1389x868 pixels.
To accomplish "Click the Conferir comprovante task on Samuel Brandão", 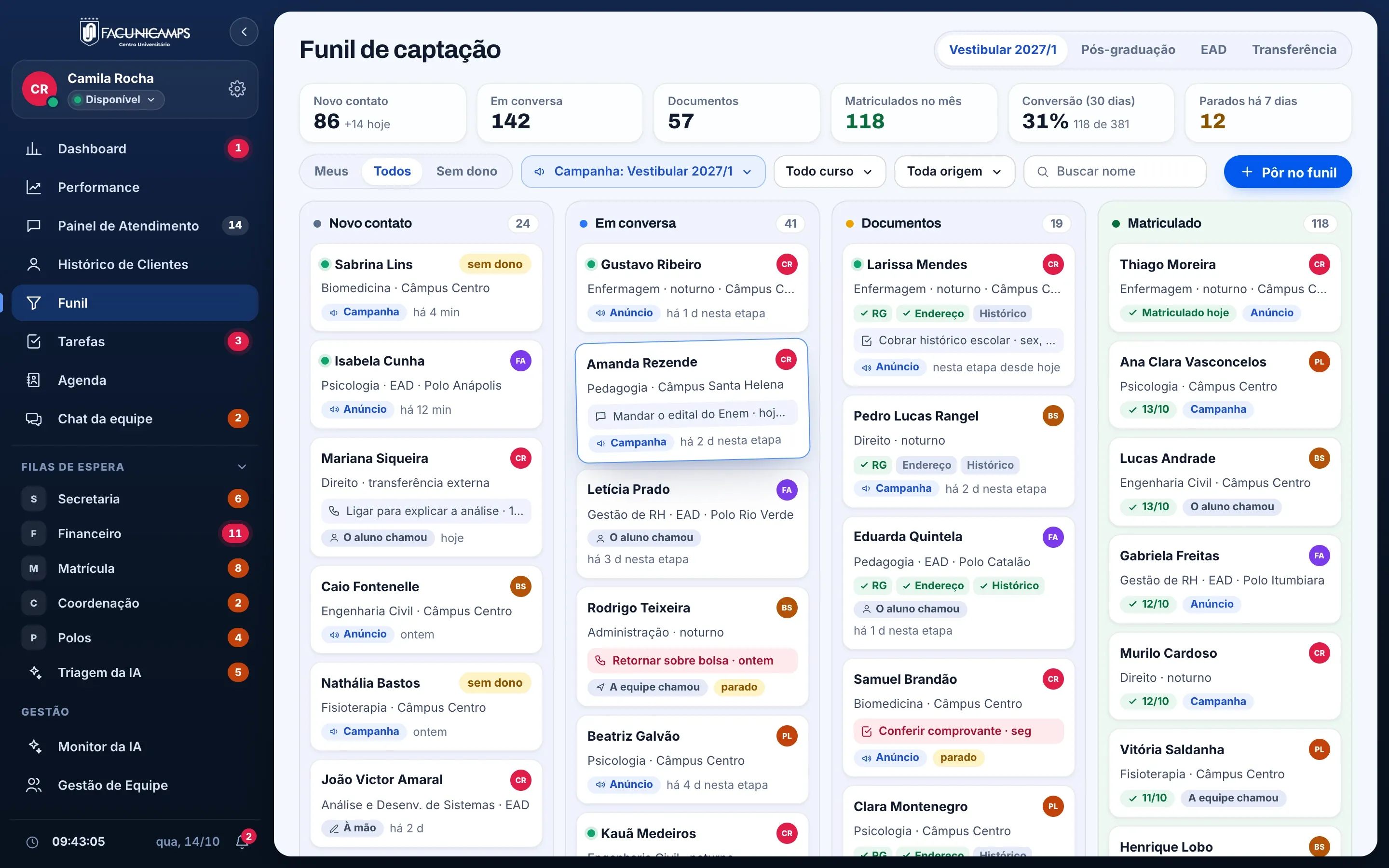I will pos(958,732).
